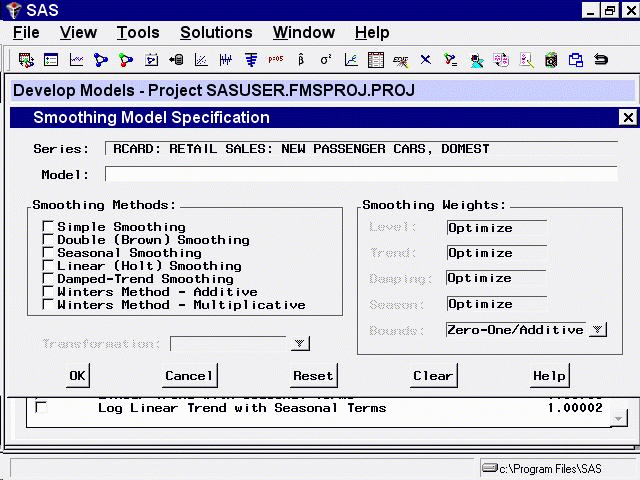This screenshot has width=640, height=480.
Task: Click the EDIT toolbar icon
Action: click(x=400, y=61)
